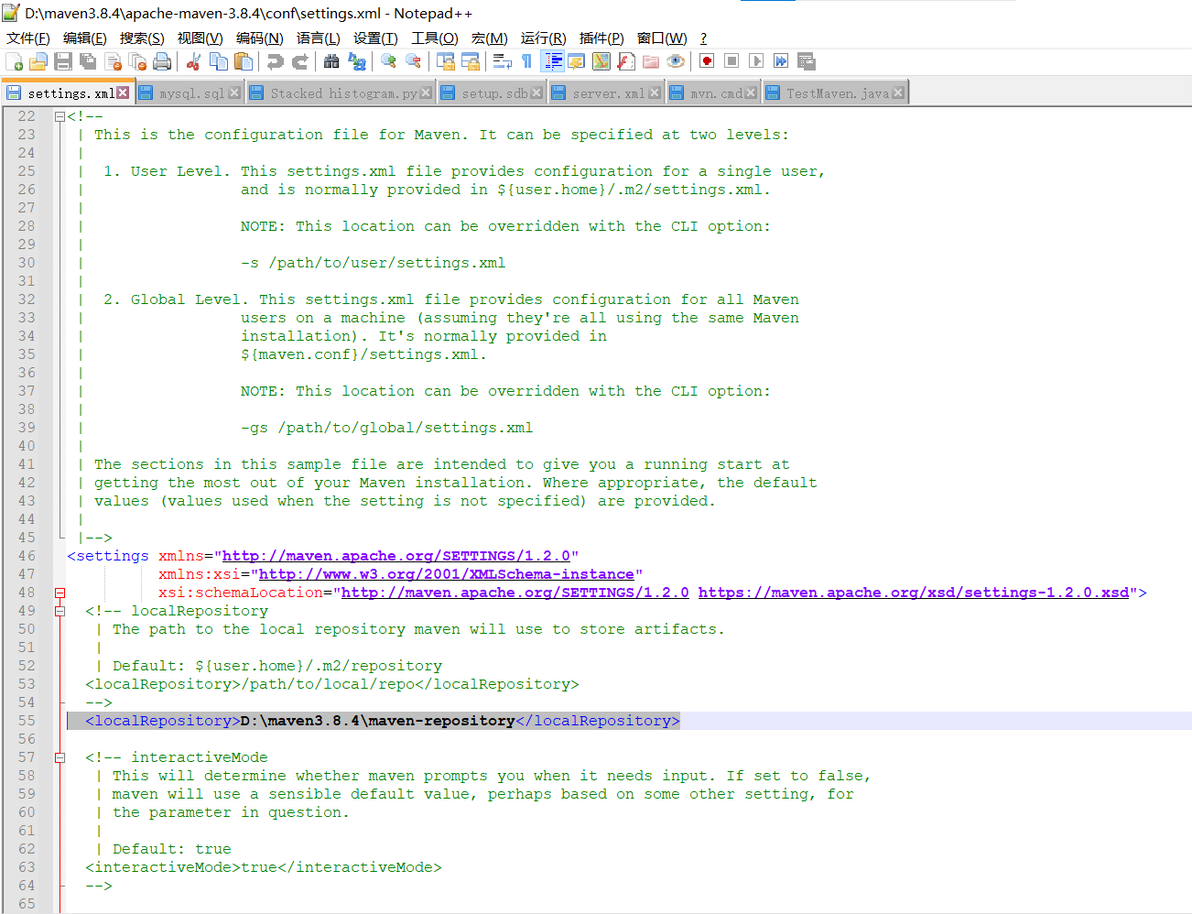The width and height of the screenshot is (1192, 914).
Task: Cut selection with scissors icon
Action: point(193,62)
